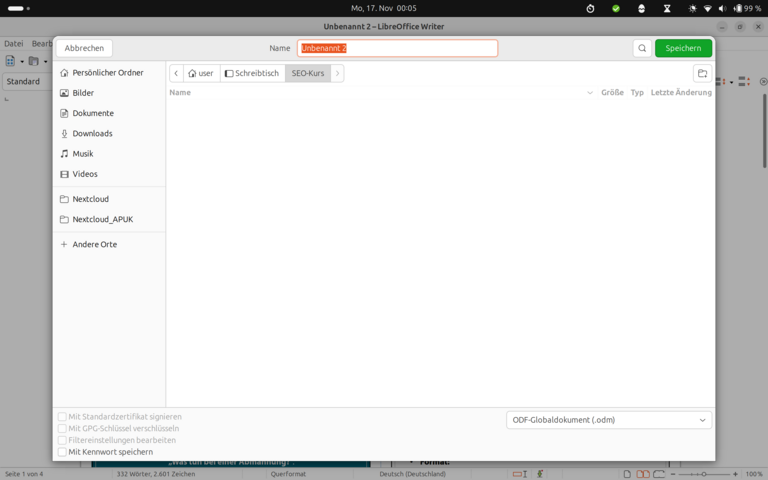The width and height of the screenshot is (768, 480).
Task: Open Andere Orte in the sidebar
Action: tap(94, 244)
